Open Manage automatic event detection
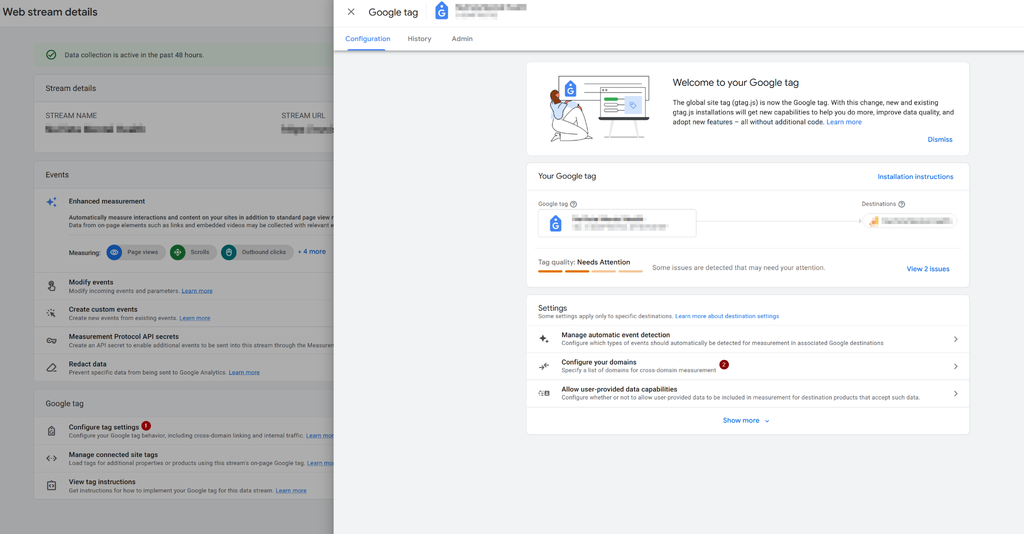This screenshot has height=534, width=1024. pyautogui.click(x=748, y=339)
